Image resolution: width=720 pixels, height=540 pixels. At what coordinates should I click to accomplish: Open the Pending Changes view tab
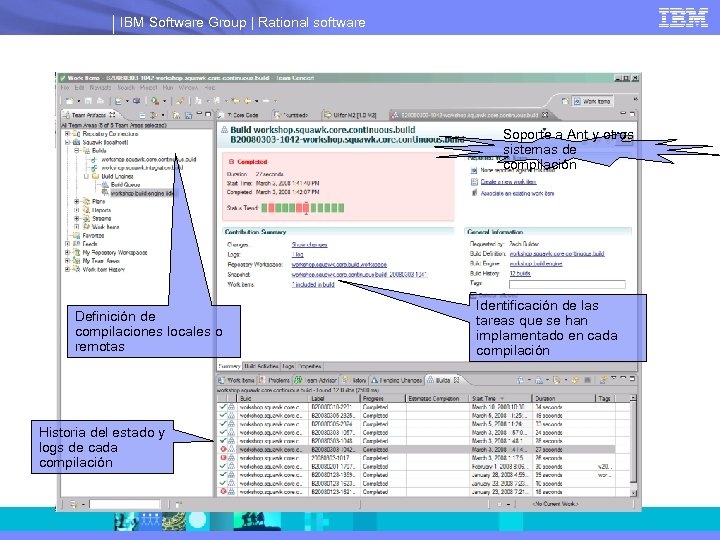tap(396, 380)
